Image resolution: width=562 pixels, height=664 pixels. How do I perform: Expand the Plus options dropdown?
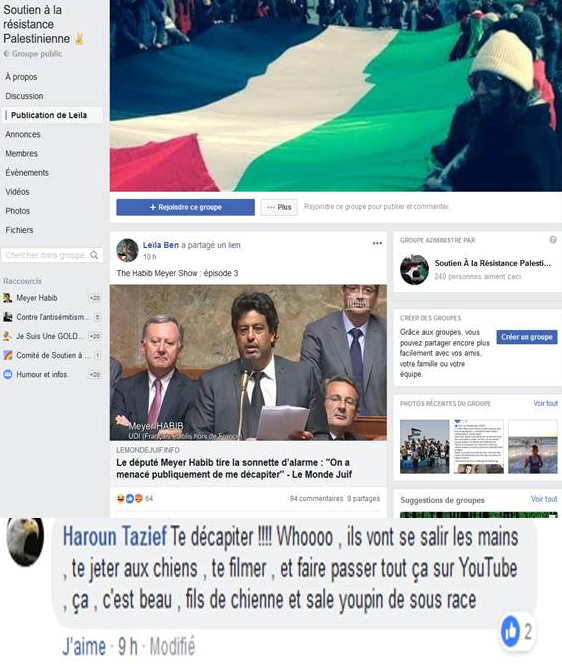(x=279, y=207)
